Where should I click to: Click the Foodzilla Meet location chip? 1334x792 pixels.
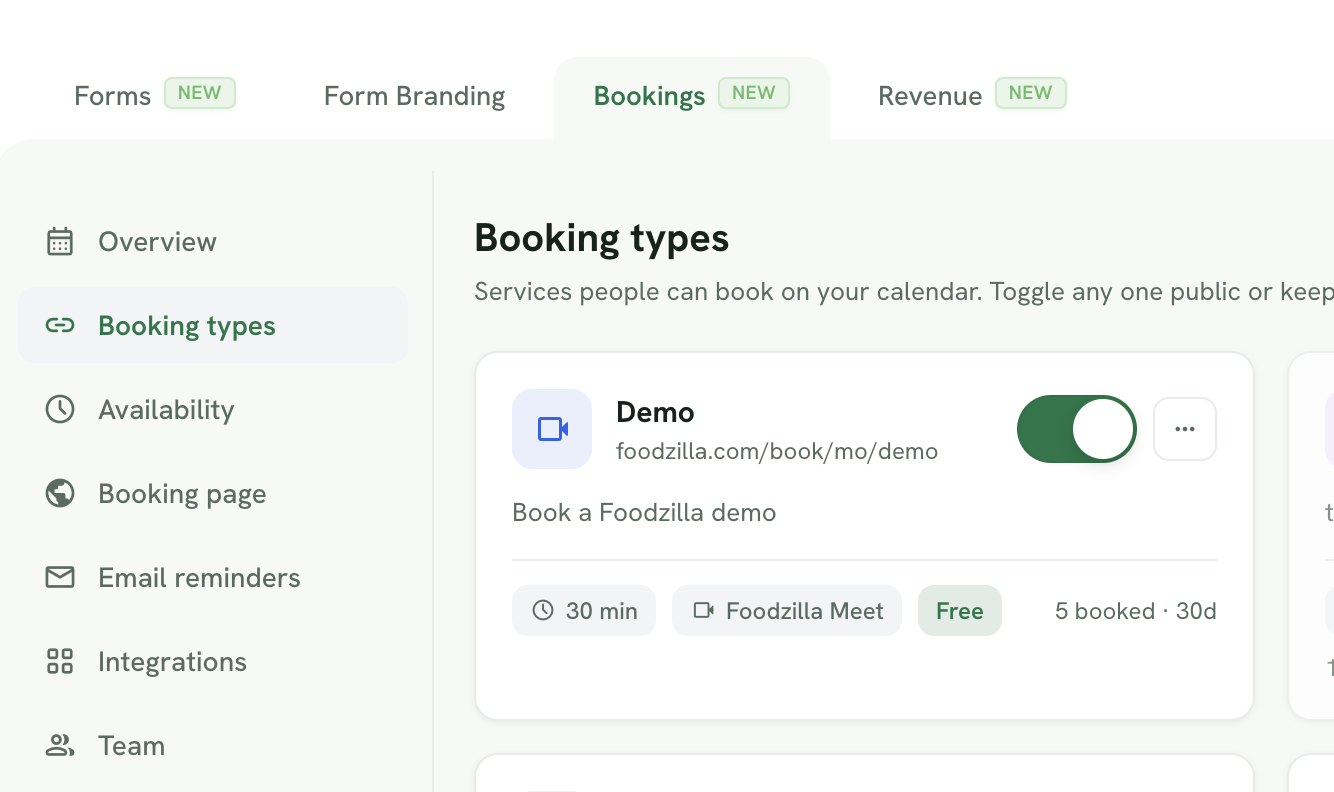(787, 611)
